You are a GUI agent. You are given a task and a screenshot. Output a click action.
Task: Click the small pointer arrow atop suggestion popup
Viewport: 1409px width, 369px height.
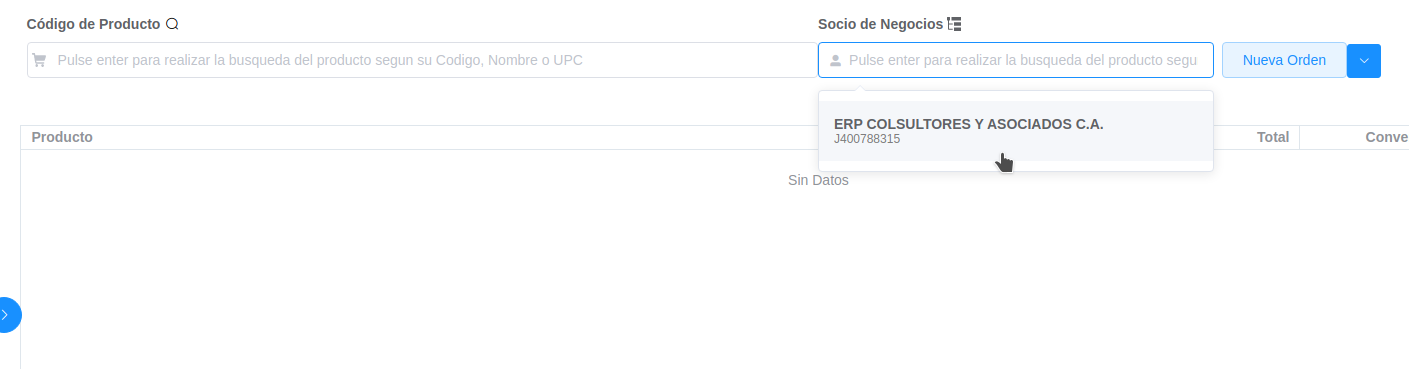coord(858,88)
